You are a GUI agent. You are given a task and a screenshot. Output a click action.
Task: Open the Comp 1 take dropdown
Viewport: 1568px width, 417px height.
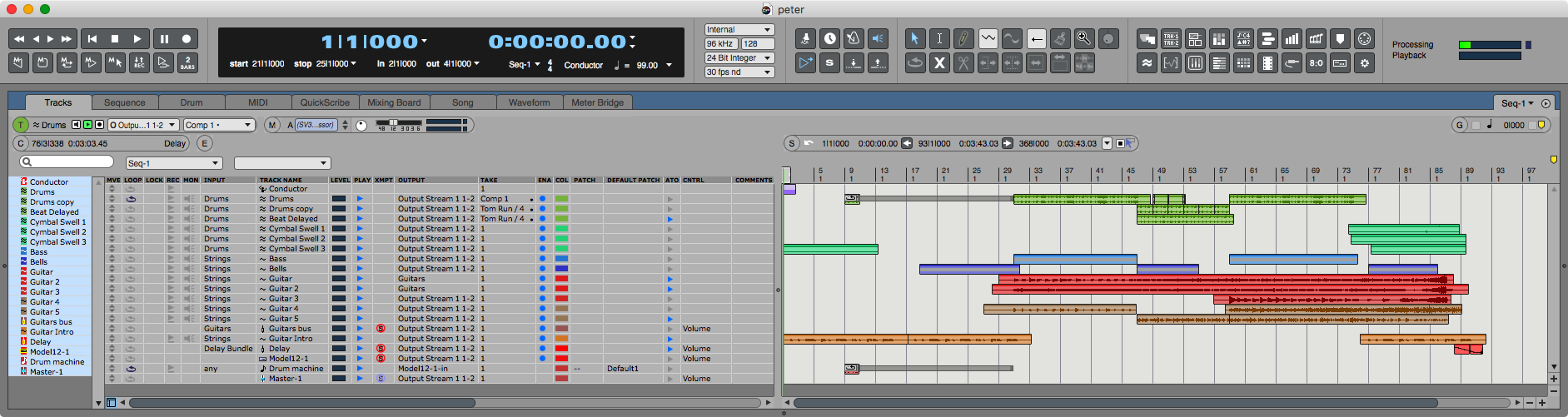(218, 125)
